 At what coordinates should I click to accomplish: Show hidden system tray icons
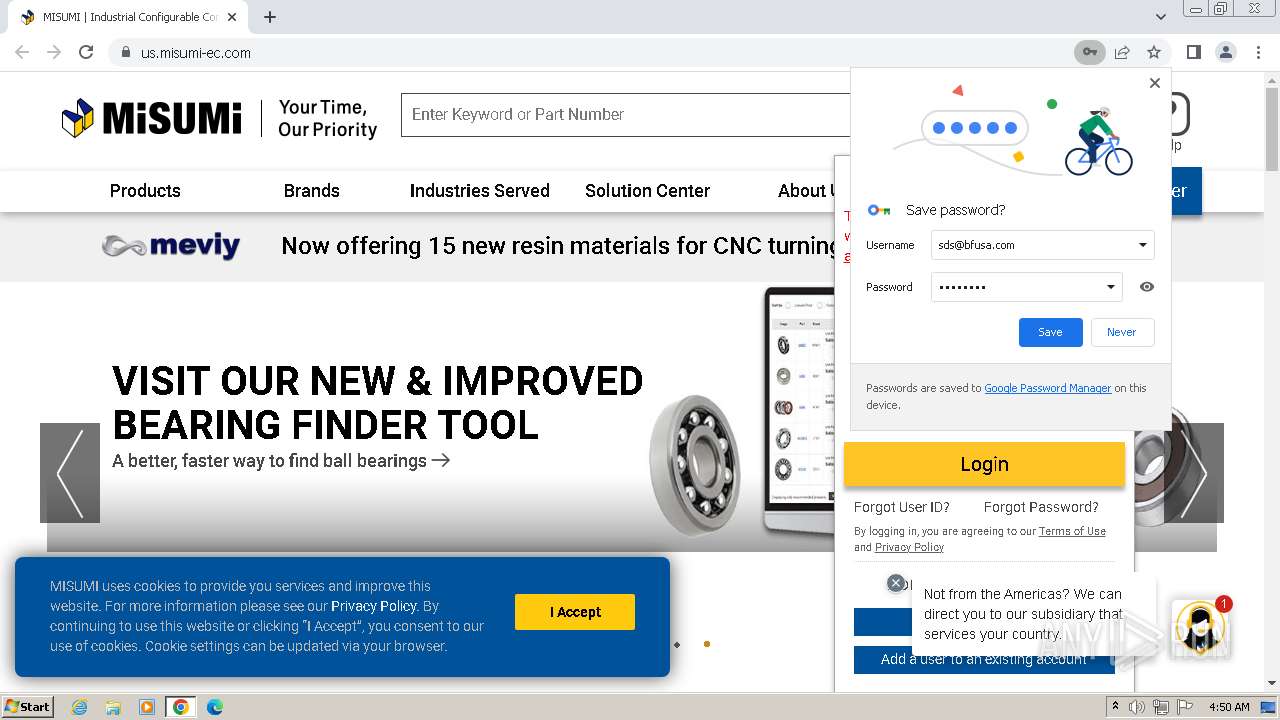pos(1116,707)
